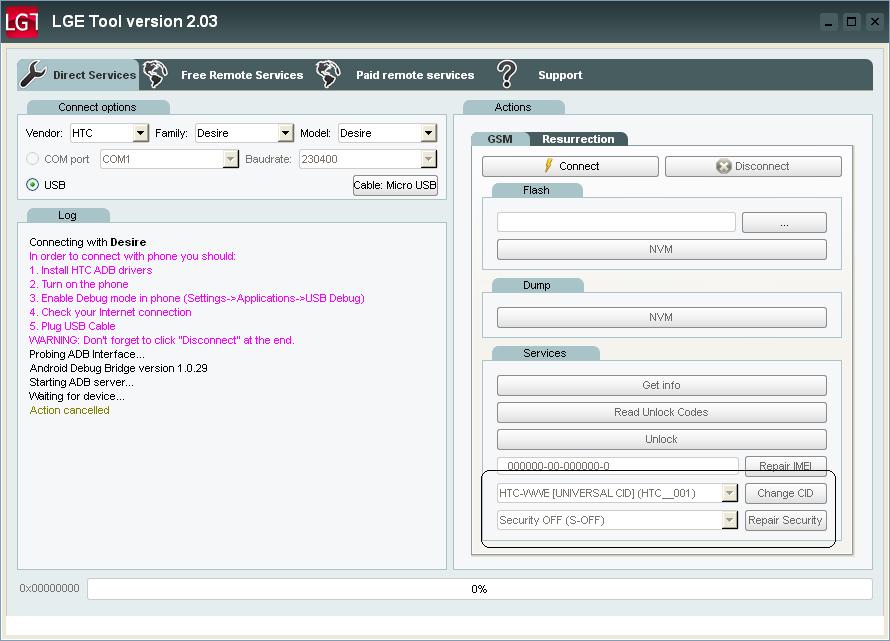
Task: Switch to the GSM tab
Action: pyautogui.click(x=500, y=139)
